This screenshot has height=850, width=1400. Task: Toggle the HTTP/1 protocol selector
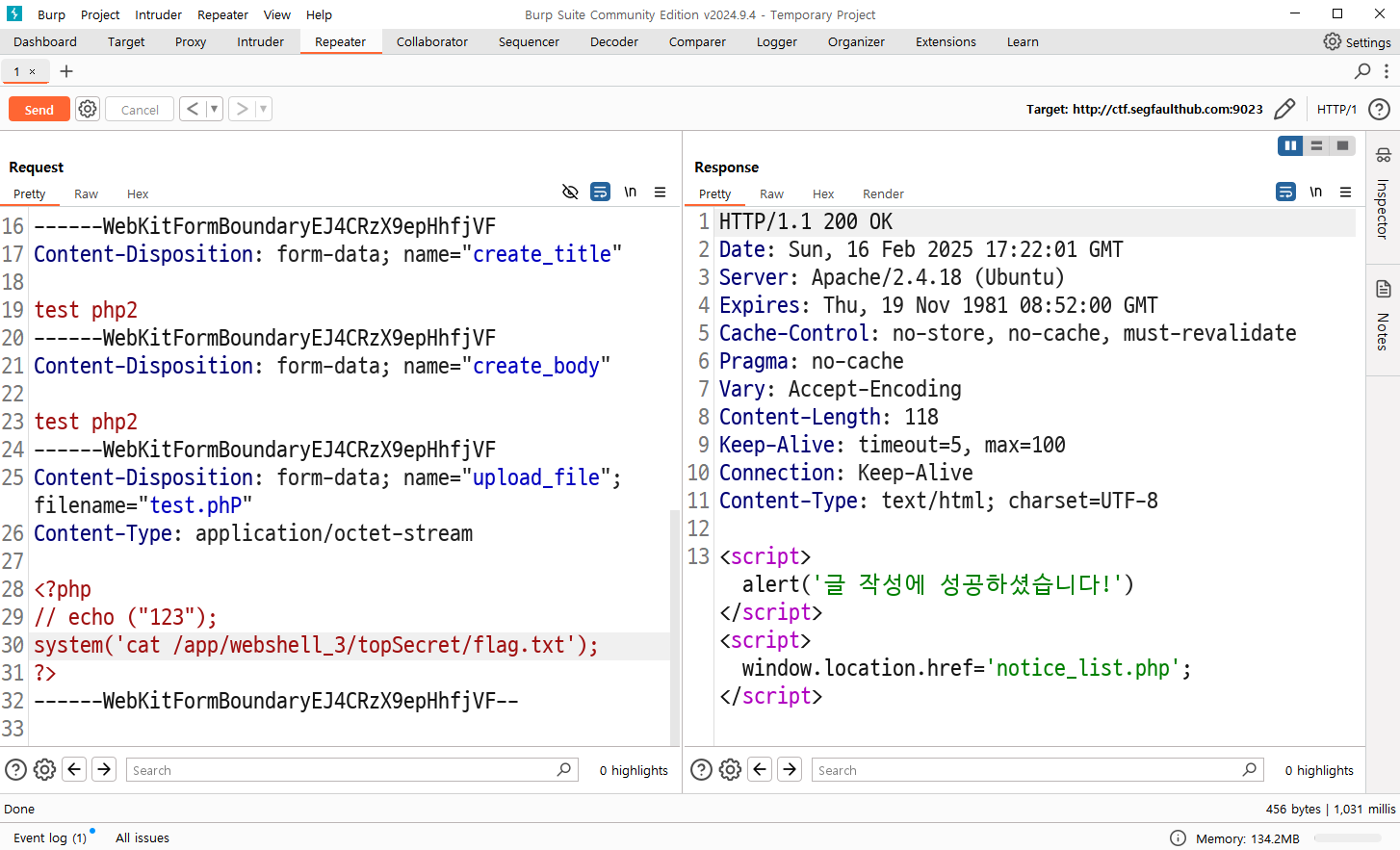[1336, 109]
